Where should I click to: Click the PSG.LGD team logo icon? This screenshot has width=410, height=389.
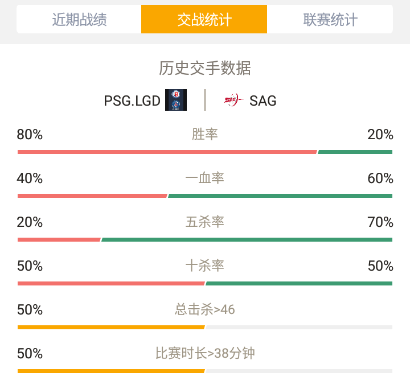[x=176, y=100]
